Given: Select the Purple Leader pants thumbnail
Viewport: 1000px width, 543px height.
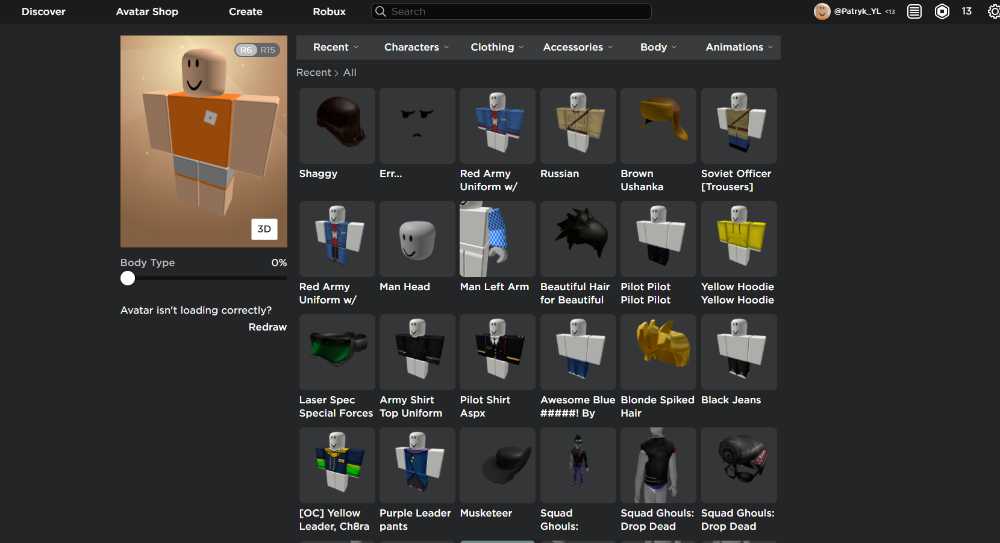Looking at the screenshot, I should click(417, 465).
